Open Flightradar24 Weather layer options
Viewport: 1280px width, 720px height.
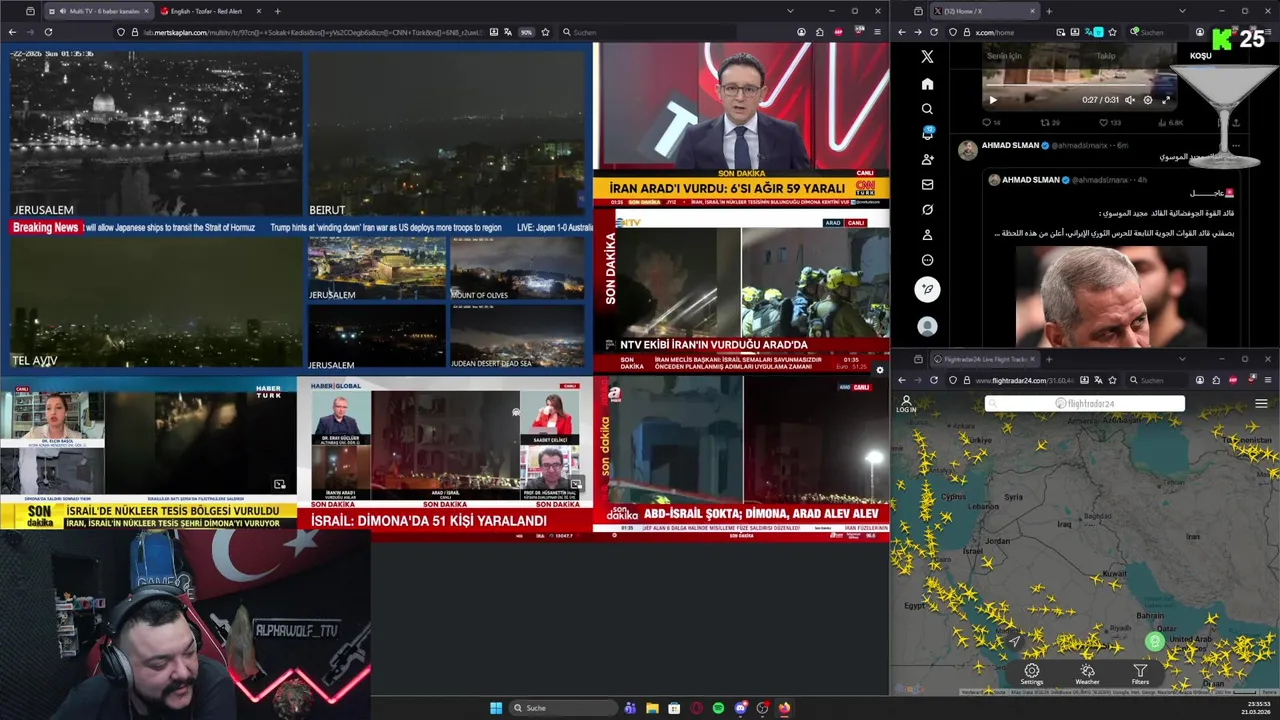(1087, 675)
